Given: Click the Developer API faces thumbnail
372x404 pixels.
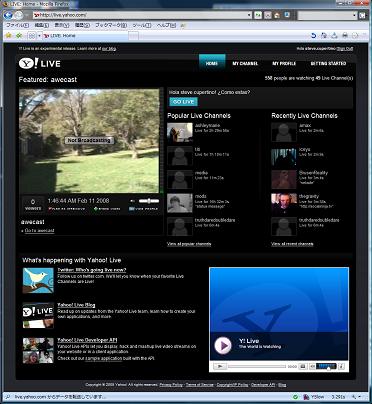Looking at the screenshot, I should (x=38, y=350).
